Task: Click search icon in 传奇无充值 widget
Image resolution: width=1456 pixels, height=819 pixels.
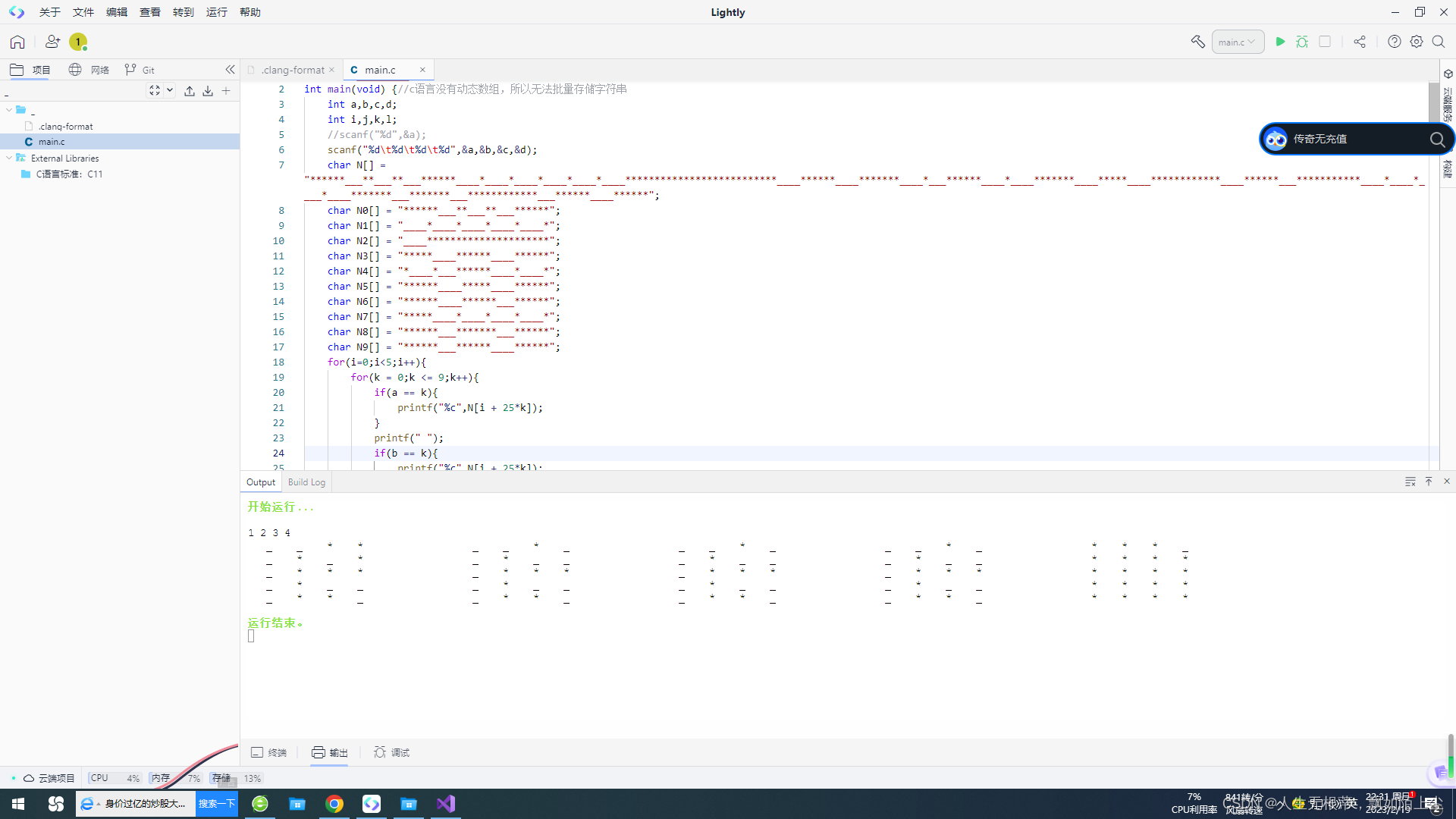Action: pos(1436,139)
